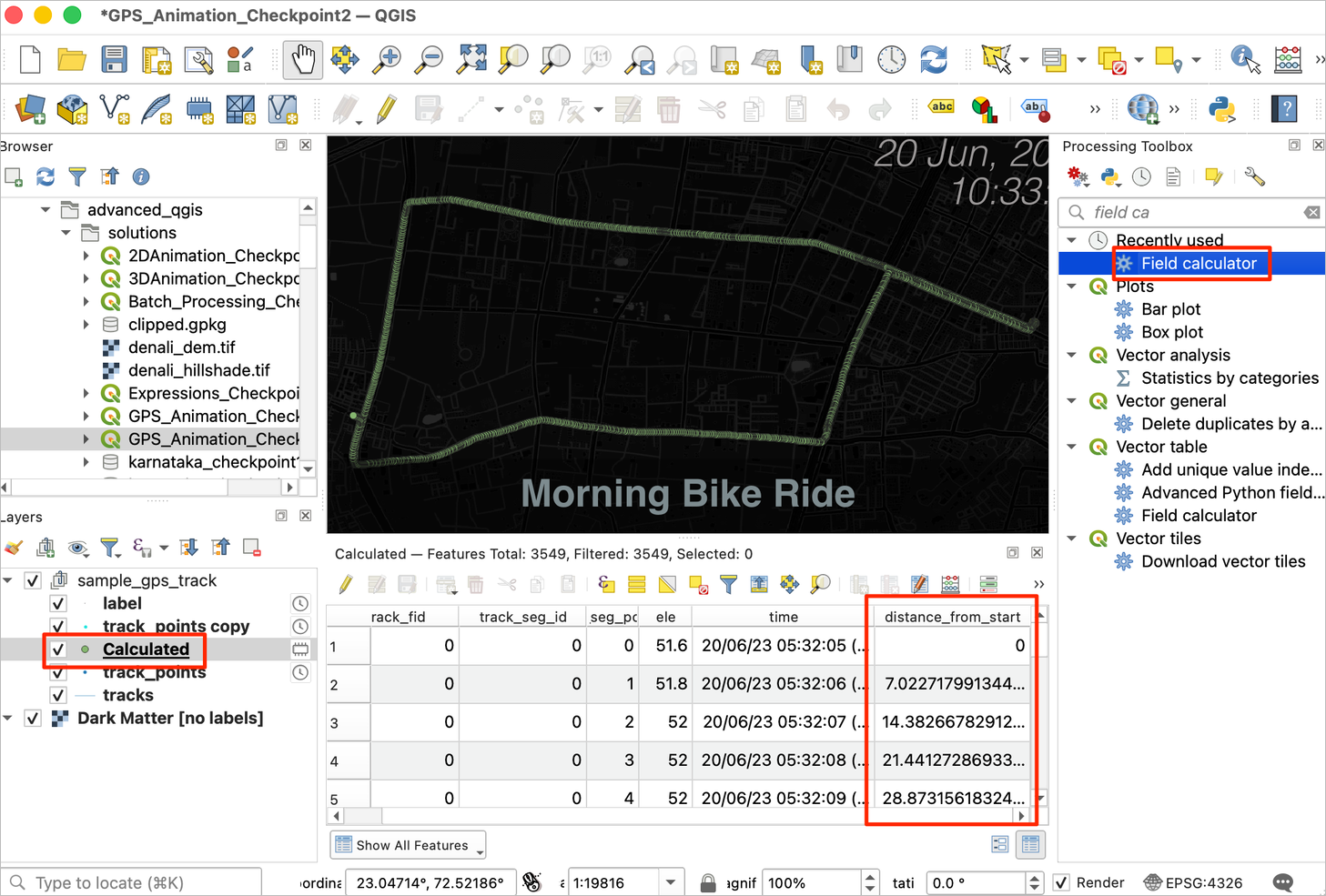Click the Identify Features tool
The width and height of the screenshot is (1326, 896).
click(x=1244, y=60)
